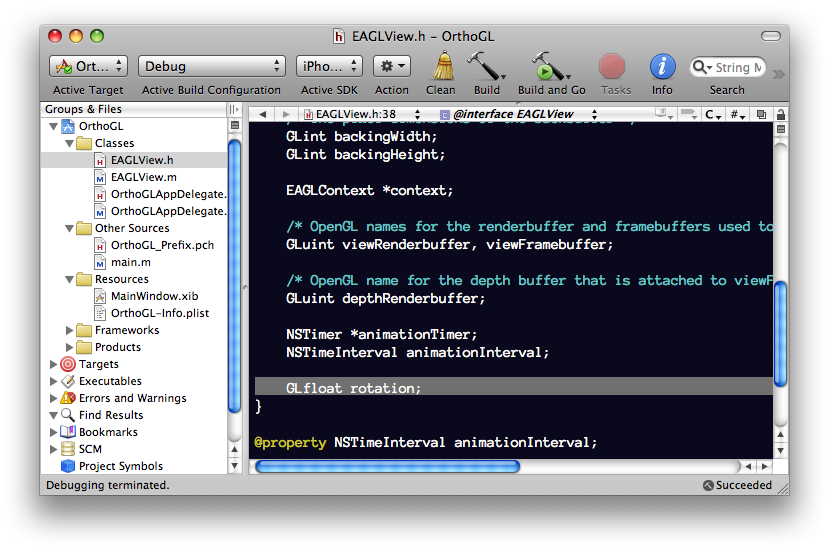Click the counterpart file icon
829x550 pixels.
[x=761, y=114]
